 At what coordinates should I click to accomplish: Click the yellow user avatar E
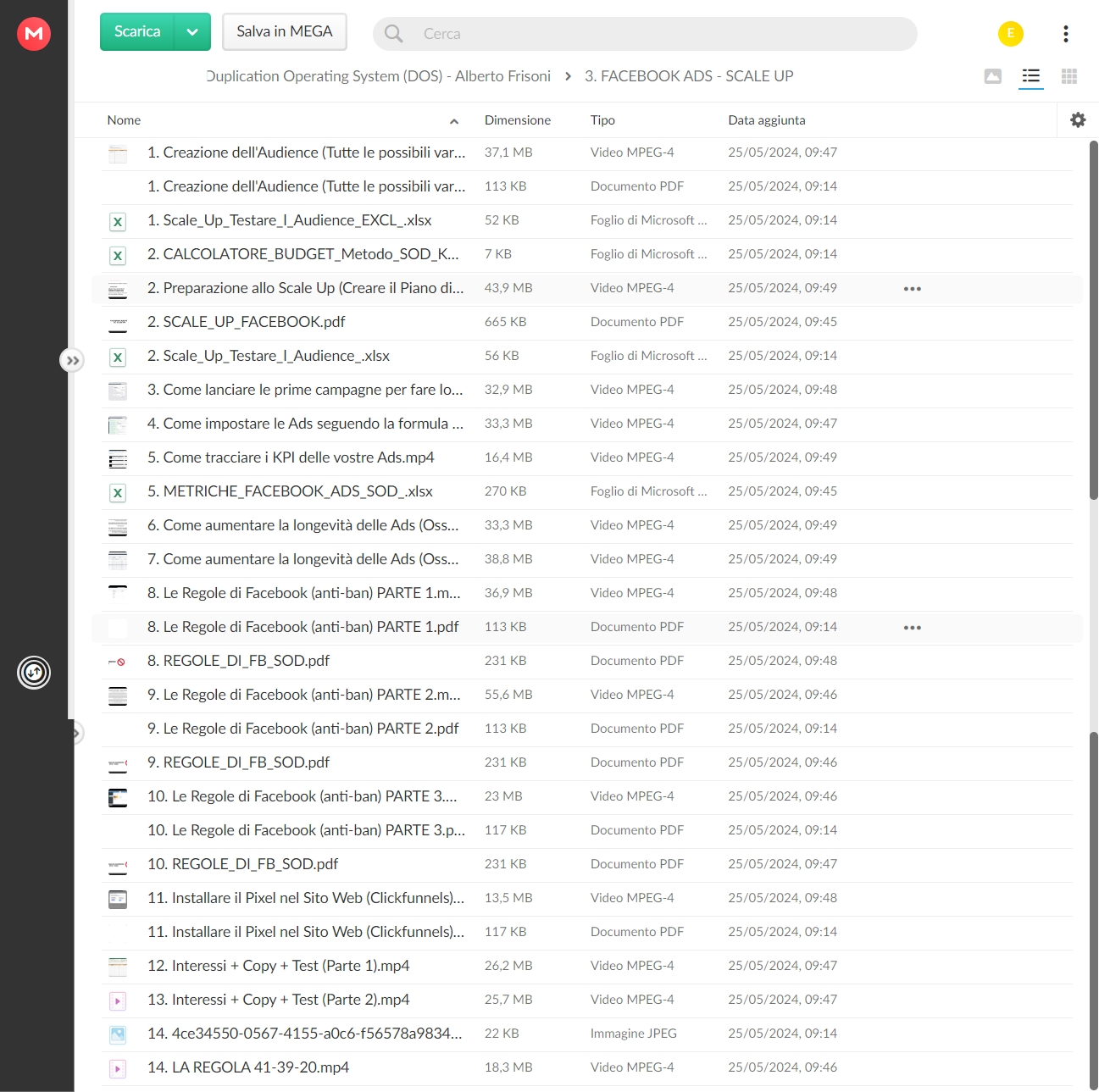coord(1011,34)
